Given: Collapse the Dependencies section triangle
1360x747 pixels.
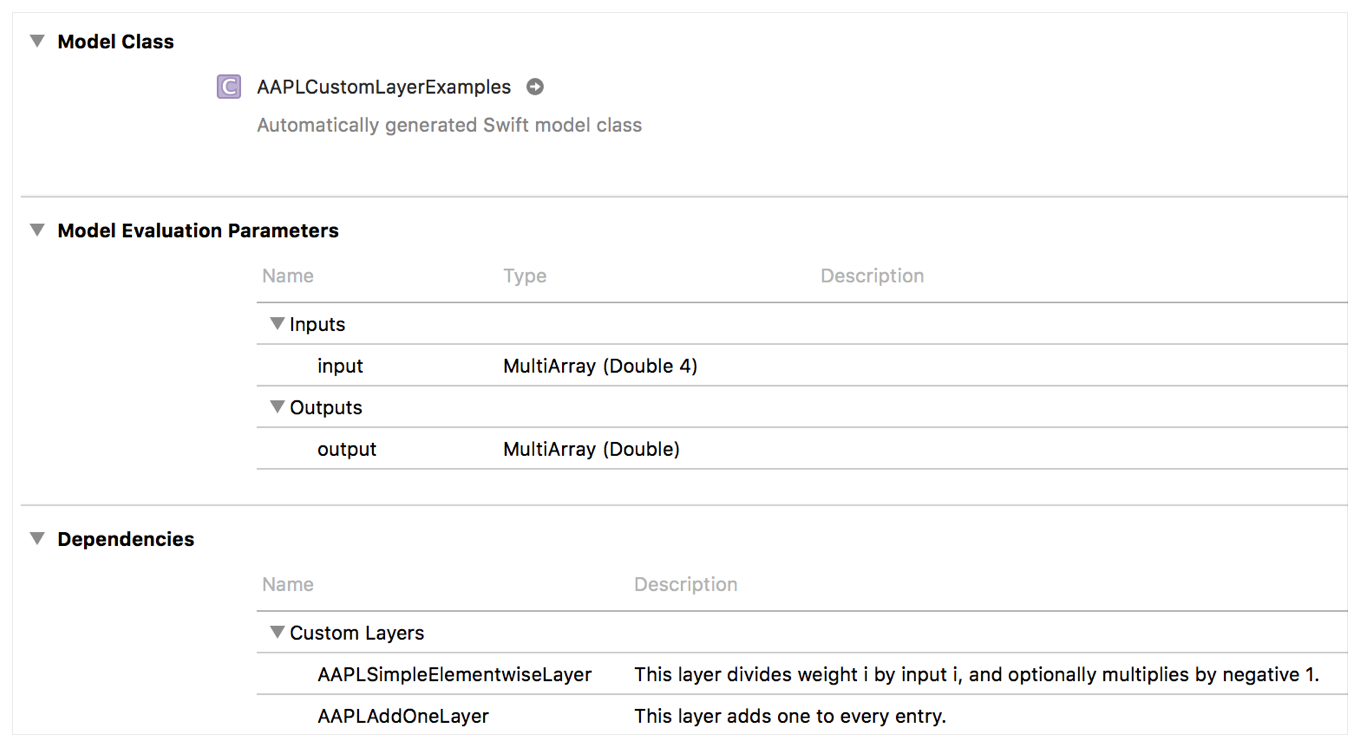Looking at the screenshot, I should (37, 539).
